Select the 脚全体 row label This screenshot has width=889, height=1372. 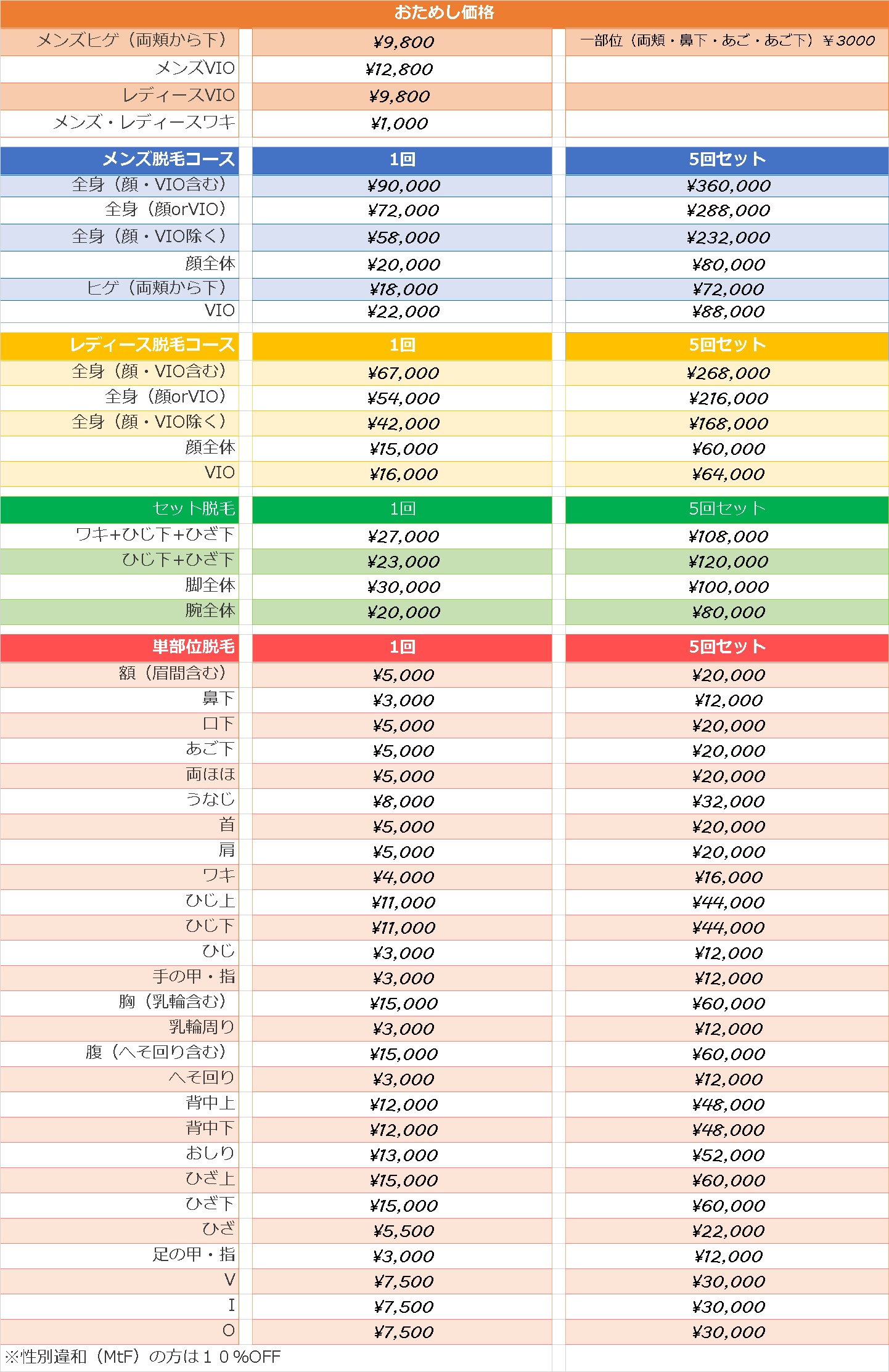[x=210, y=585]
